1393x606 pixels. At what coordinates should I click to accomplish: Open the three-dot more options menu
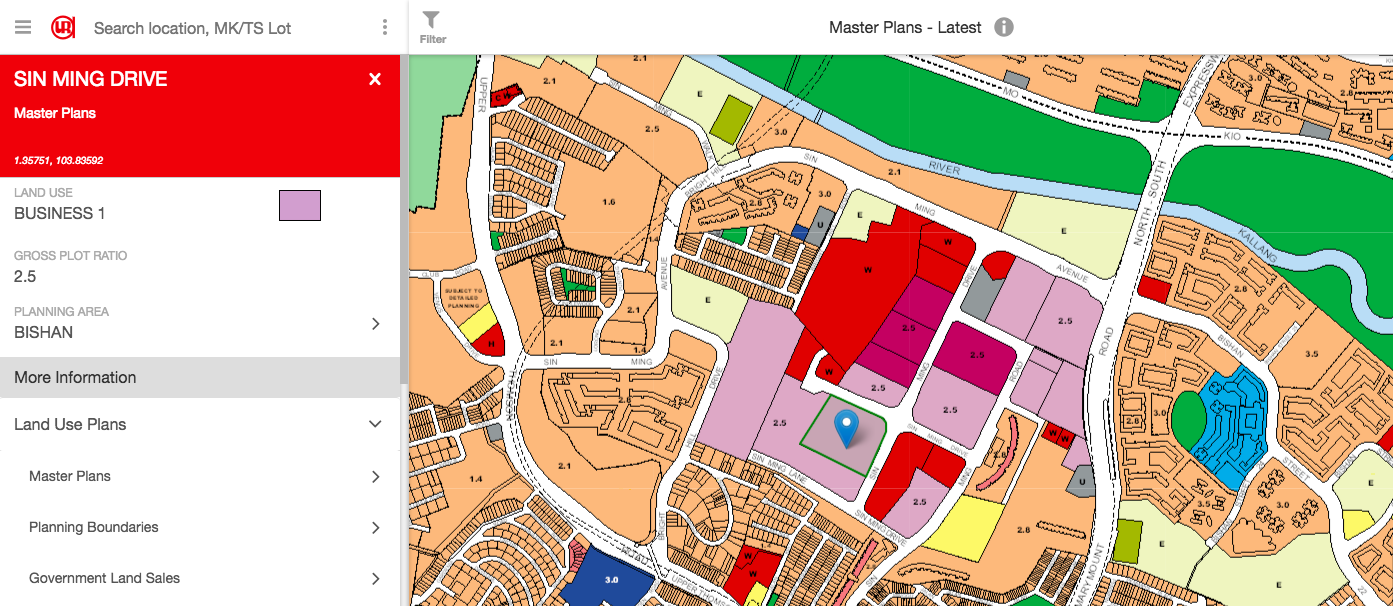click(x=385, y=27)
